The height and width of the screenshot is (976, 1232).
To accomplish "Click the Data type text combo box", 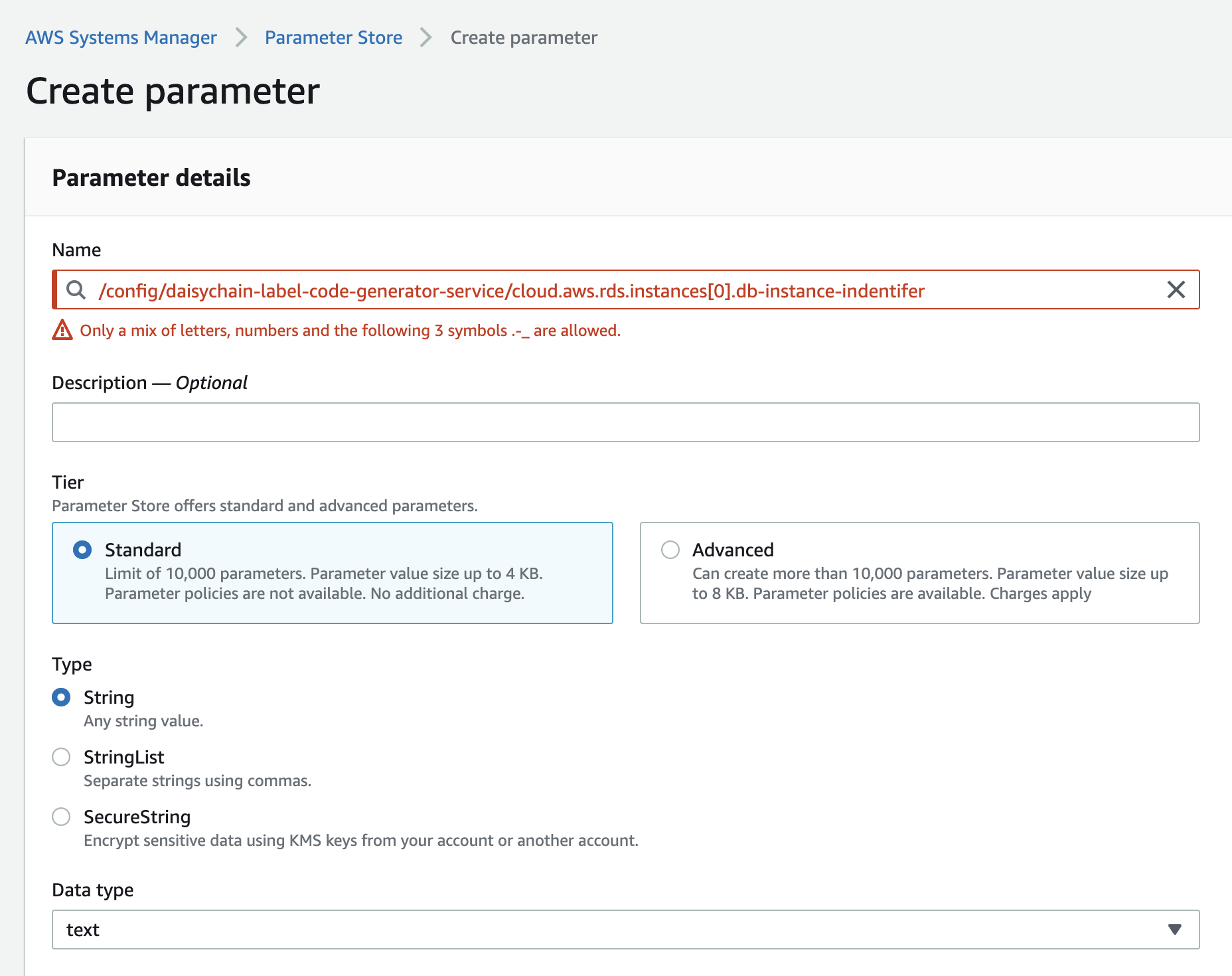I will 597,930.
